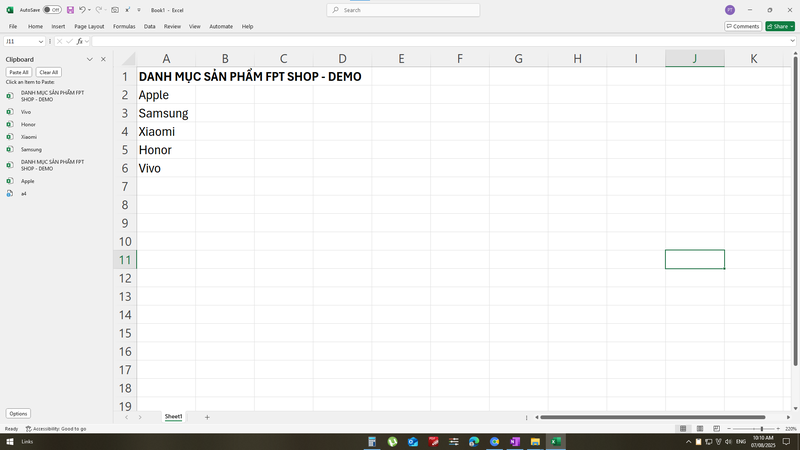800x450 pixels.
Task: Click horizontal scrollbar right arrow
Action: 788,417
